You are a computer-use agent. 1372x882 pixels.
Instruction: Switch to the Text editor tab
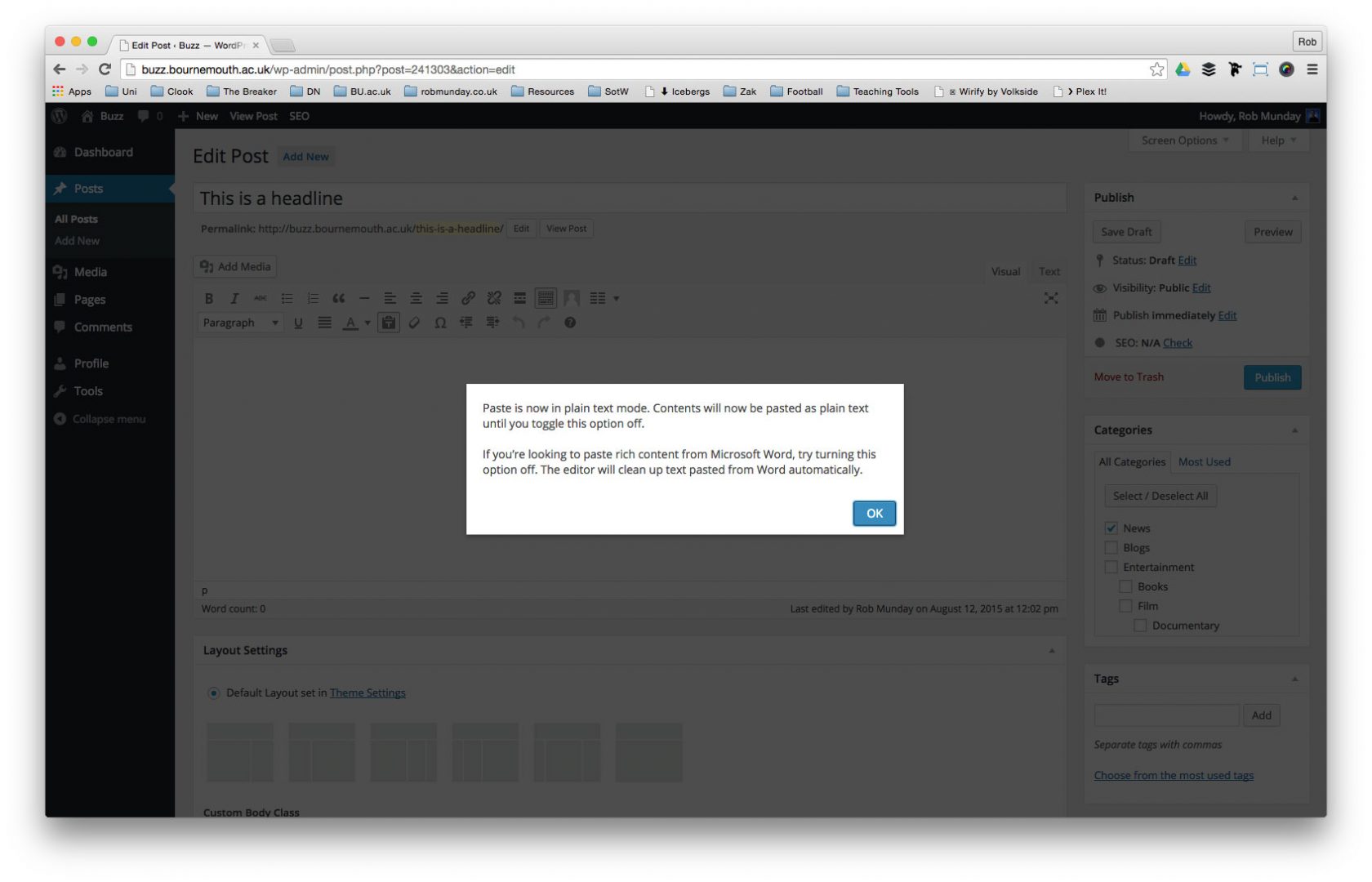point(1049,271)
